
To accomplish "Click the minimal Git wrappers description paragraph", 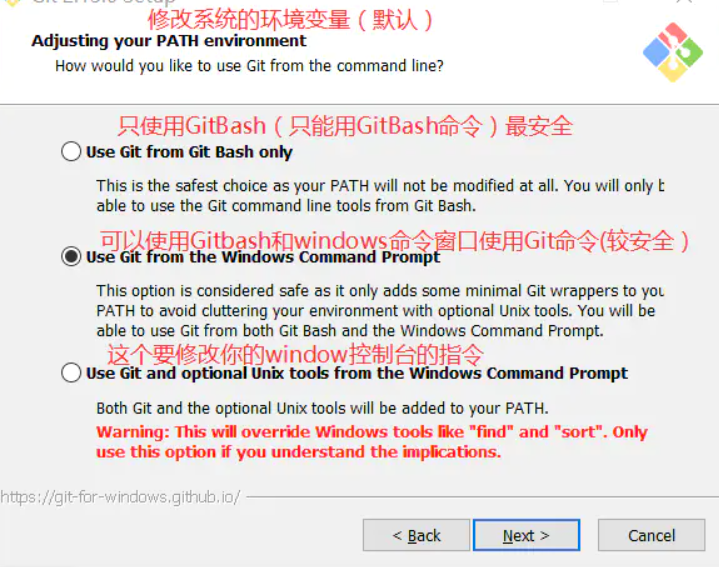I will (x=380, y=311).
